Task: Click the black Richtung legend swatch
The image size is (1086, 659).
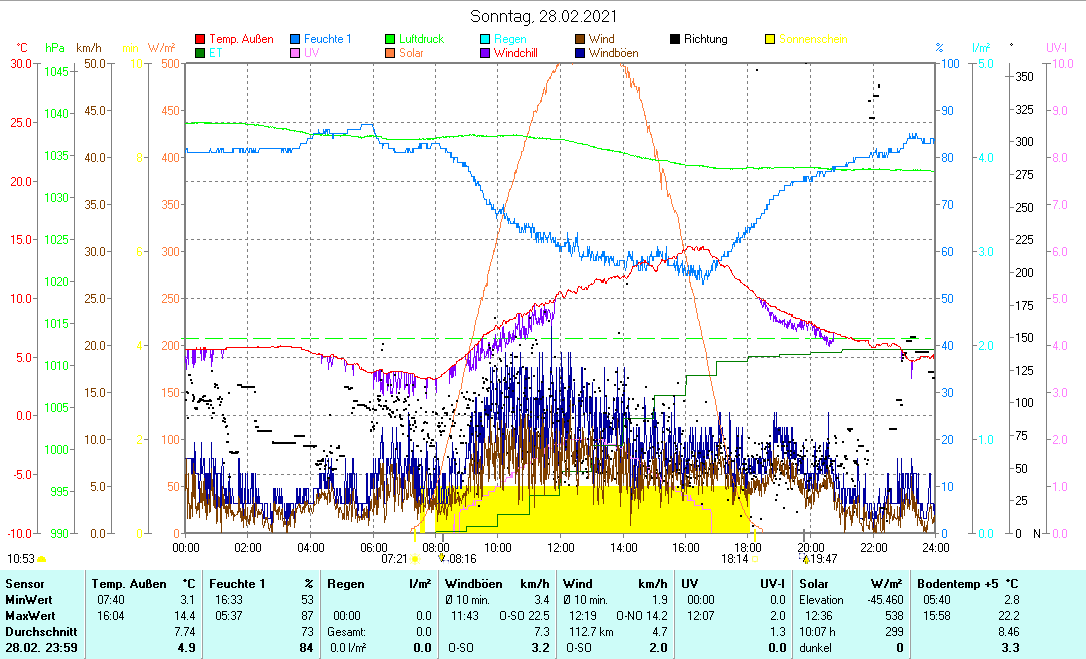Action: point(675,39)
